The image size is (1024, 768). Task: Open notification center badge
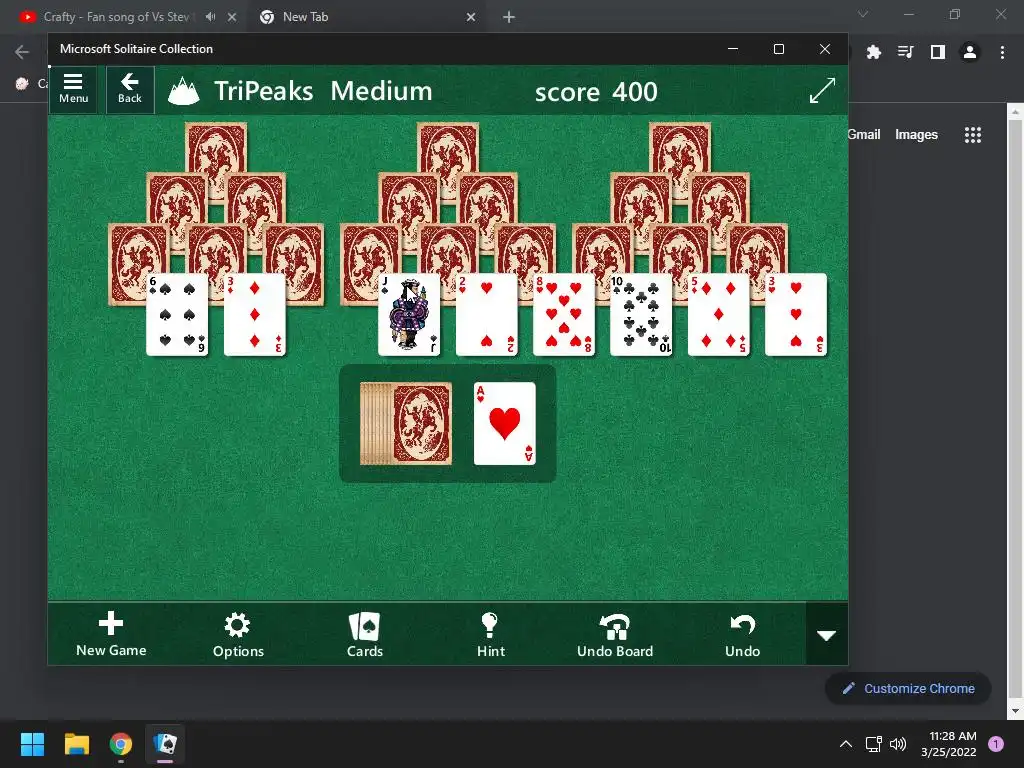(x=996, y=743)
